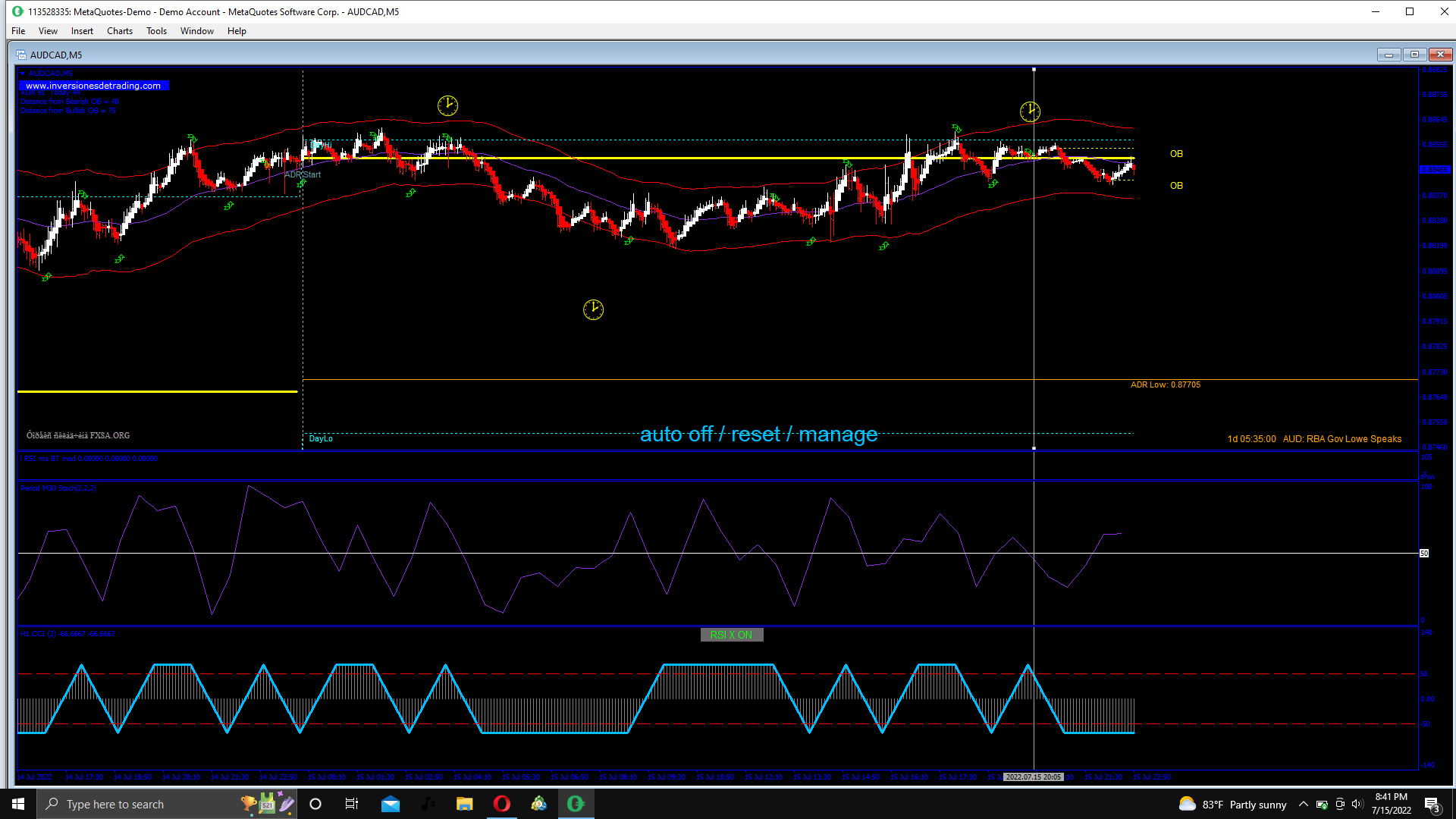Open the inversionesdetrading.com link label
Image resolution: width=1456 pixels, height=819 pixels.
(93, 86)
